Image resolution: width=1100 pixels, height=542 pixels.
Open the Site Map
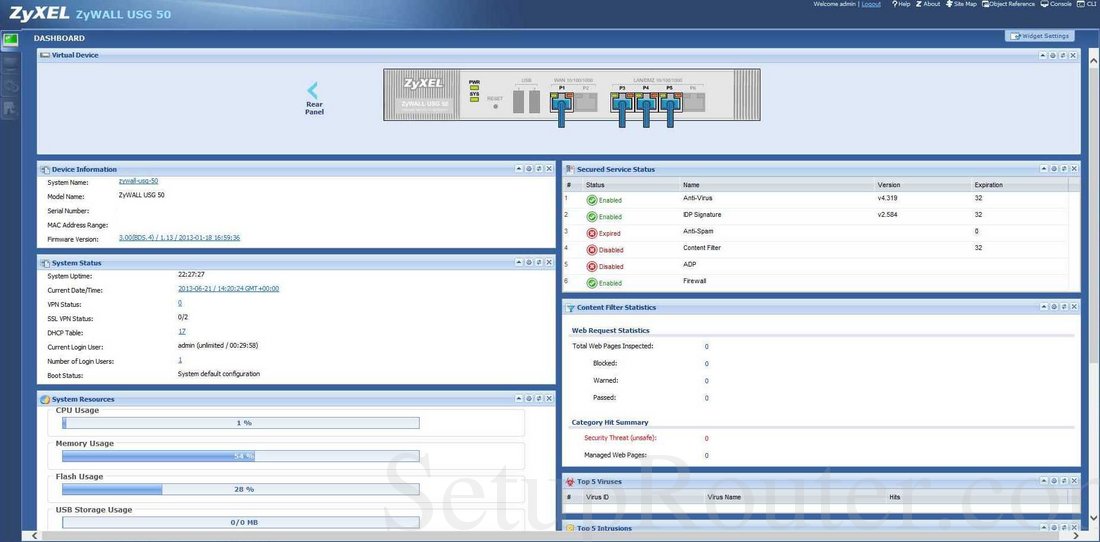[961, 4]
